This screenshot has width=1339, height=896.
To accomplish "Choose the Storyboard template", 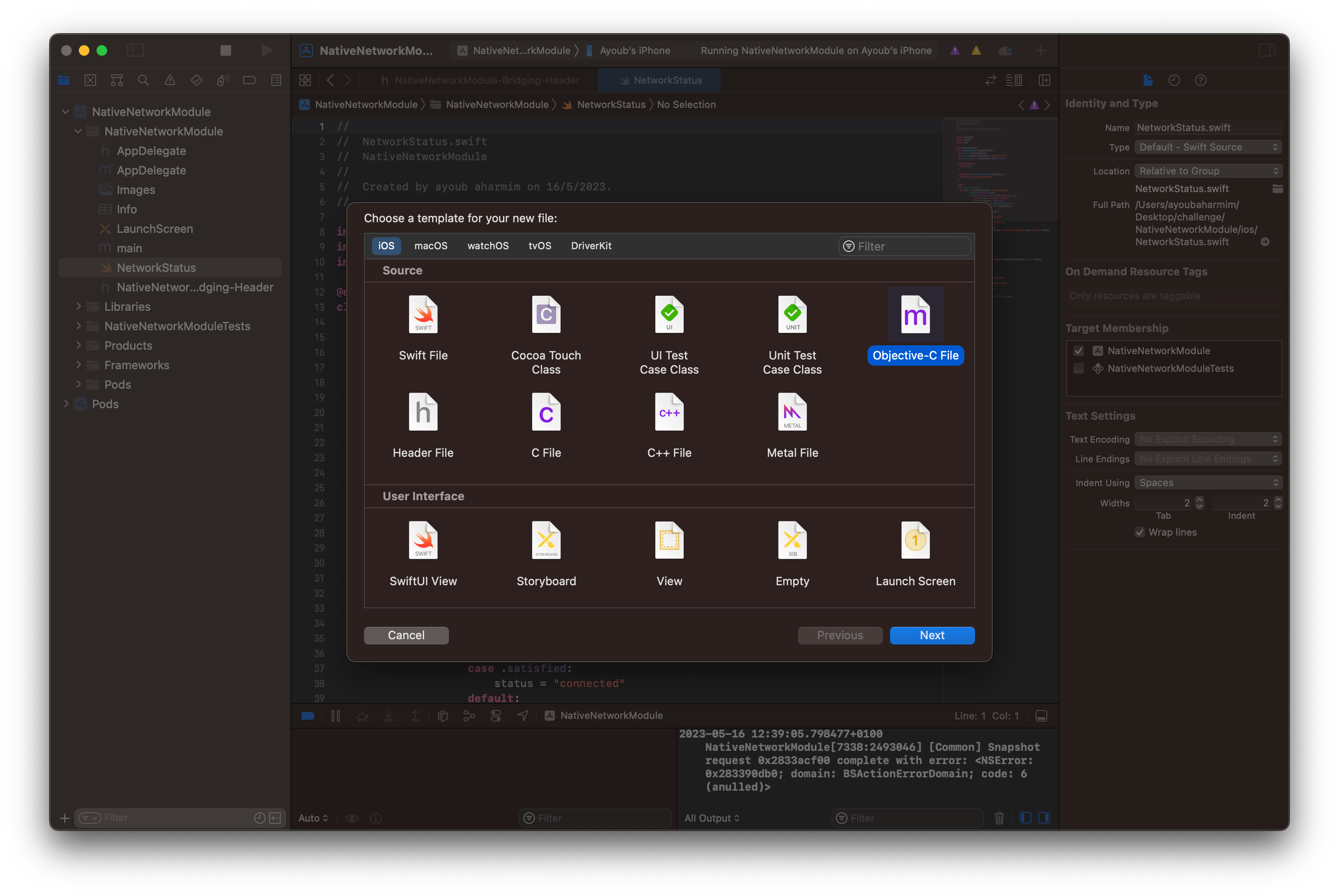I will tap(546, 554).
